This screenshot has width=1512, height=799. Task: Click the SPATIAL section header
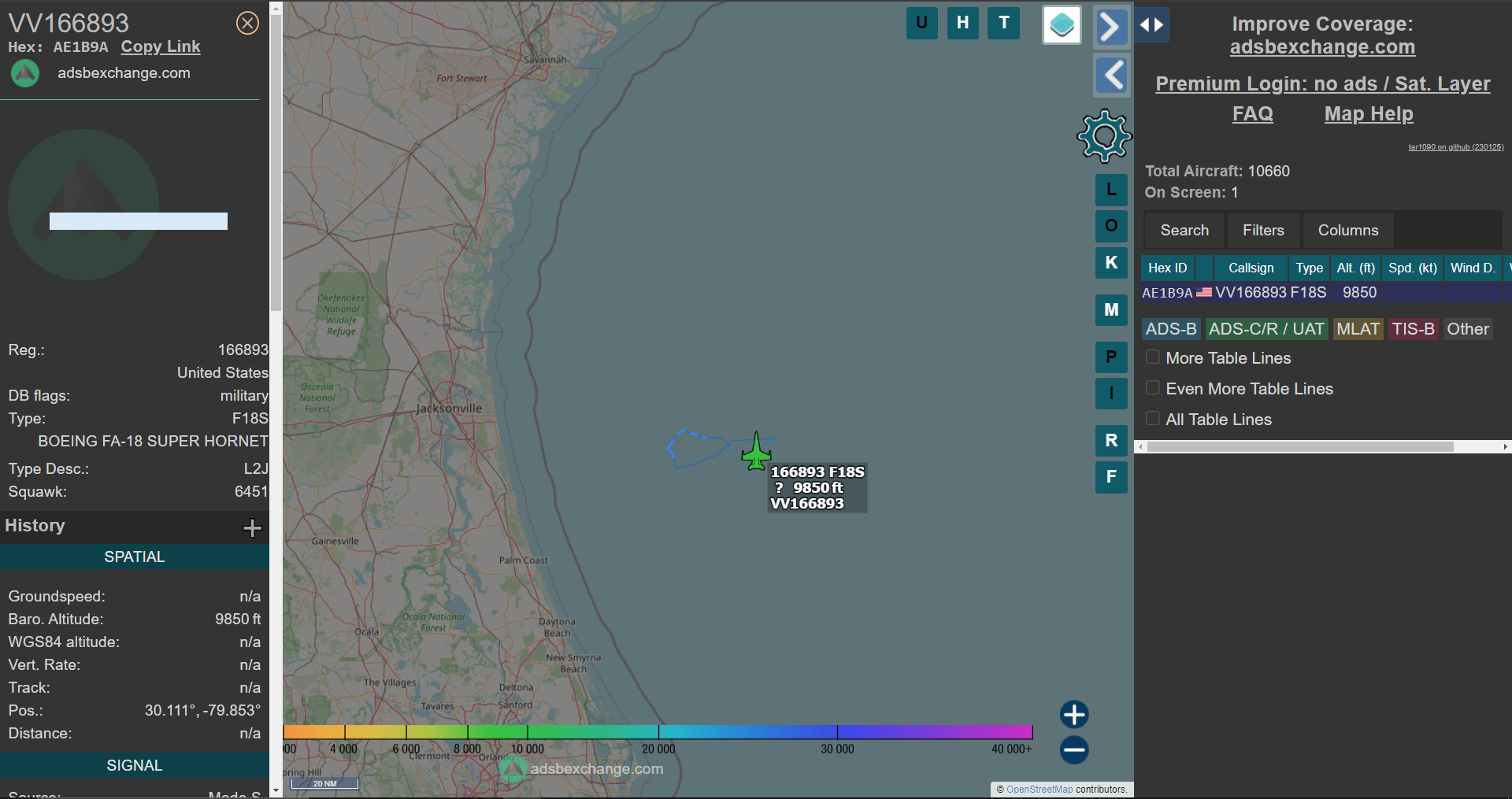(x=135, y=557)
